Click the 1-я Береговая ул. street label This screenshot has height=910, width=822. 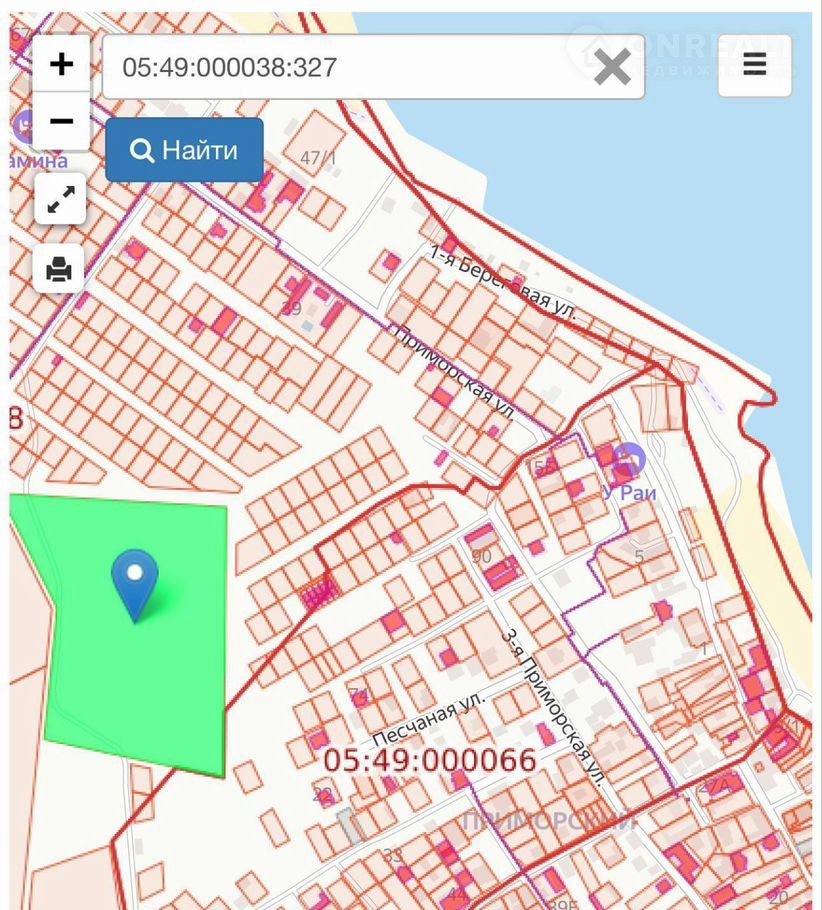(503, 283)
